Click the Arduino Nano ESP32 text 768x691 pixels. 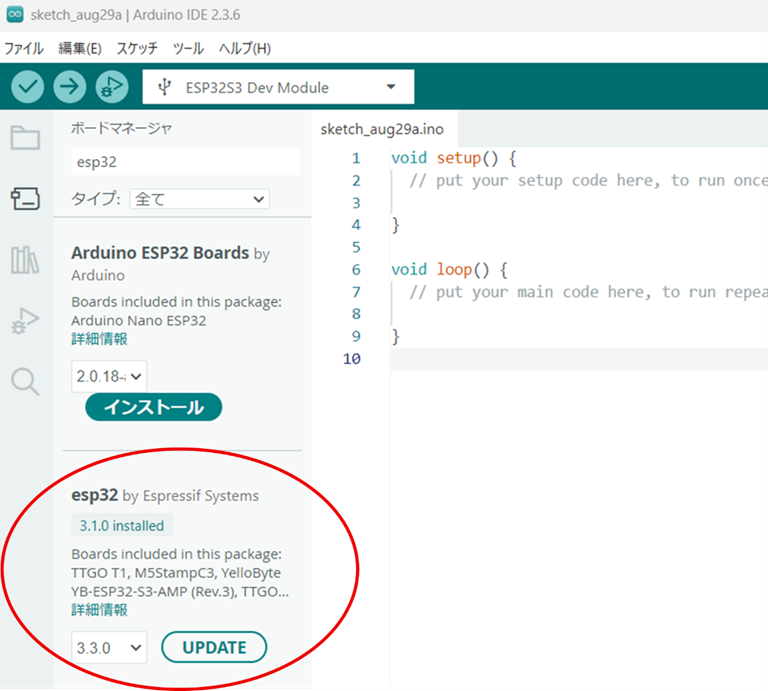click(x=139, y=321)
